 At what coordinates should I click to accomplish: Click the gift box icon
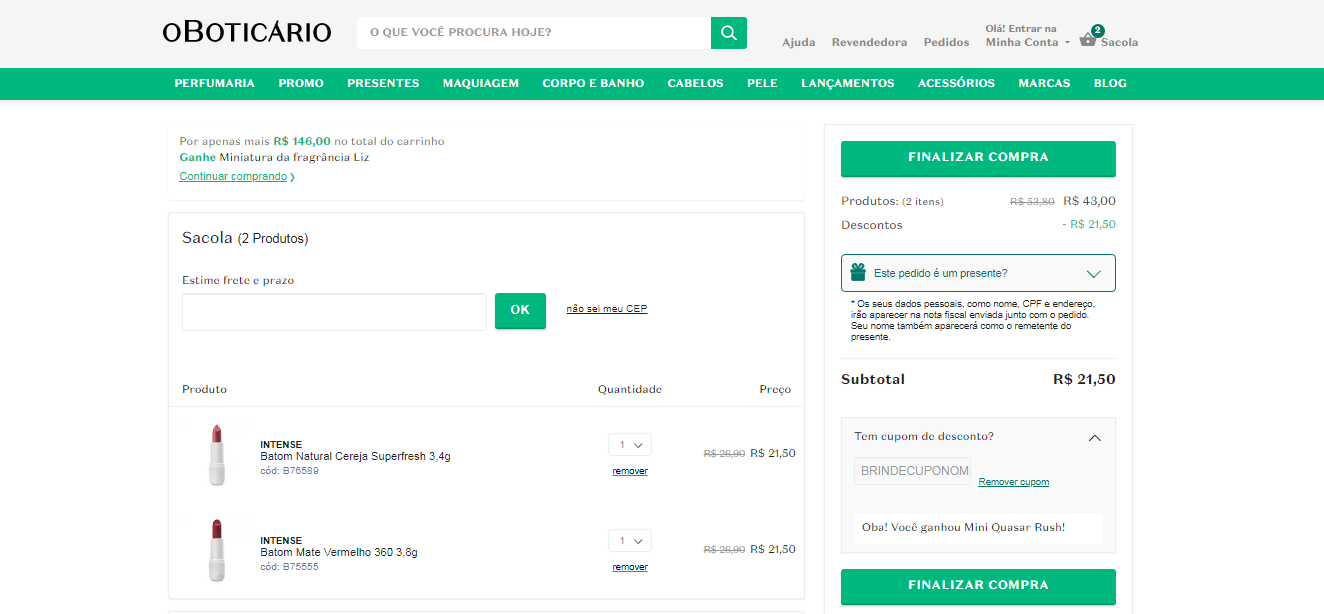coord(858,272)
